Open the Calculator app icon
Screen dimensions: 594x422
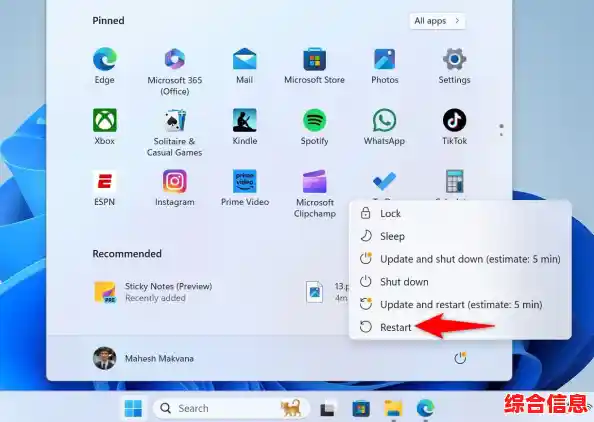[455, 182]
